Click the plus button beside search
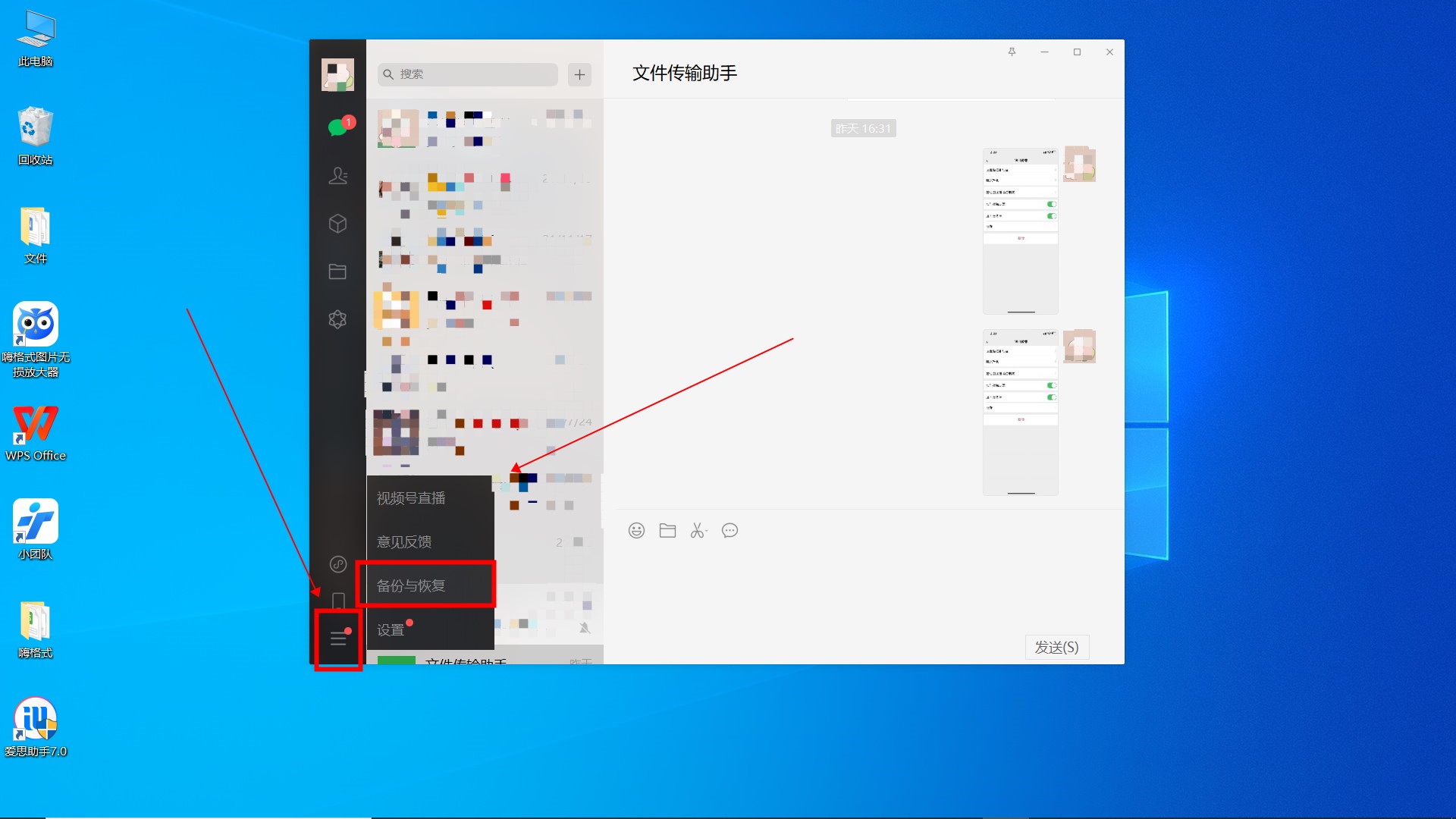 tap(579, 74)
